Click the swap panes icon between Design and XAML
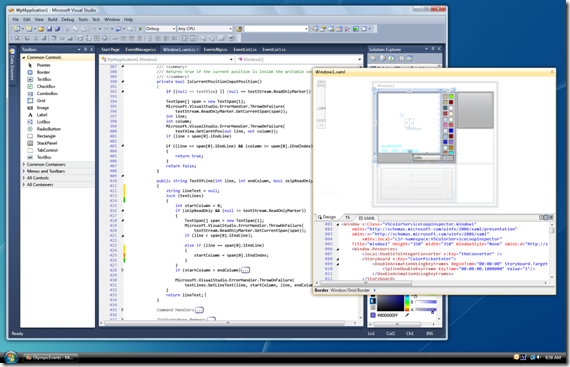The height and width of the screenshot is (367, 570). pyautogui.click(x=348, y=217)
